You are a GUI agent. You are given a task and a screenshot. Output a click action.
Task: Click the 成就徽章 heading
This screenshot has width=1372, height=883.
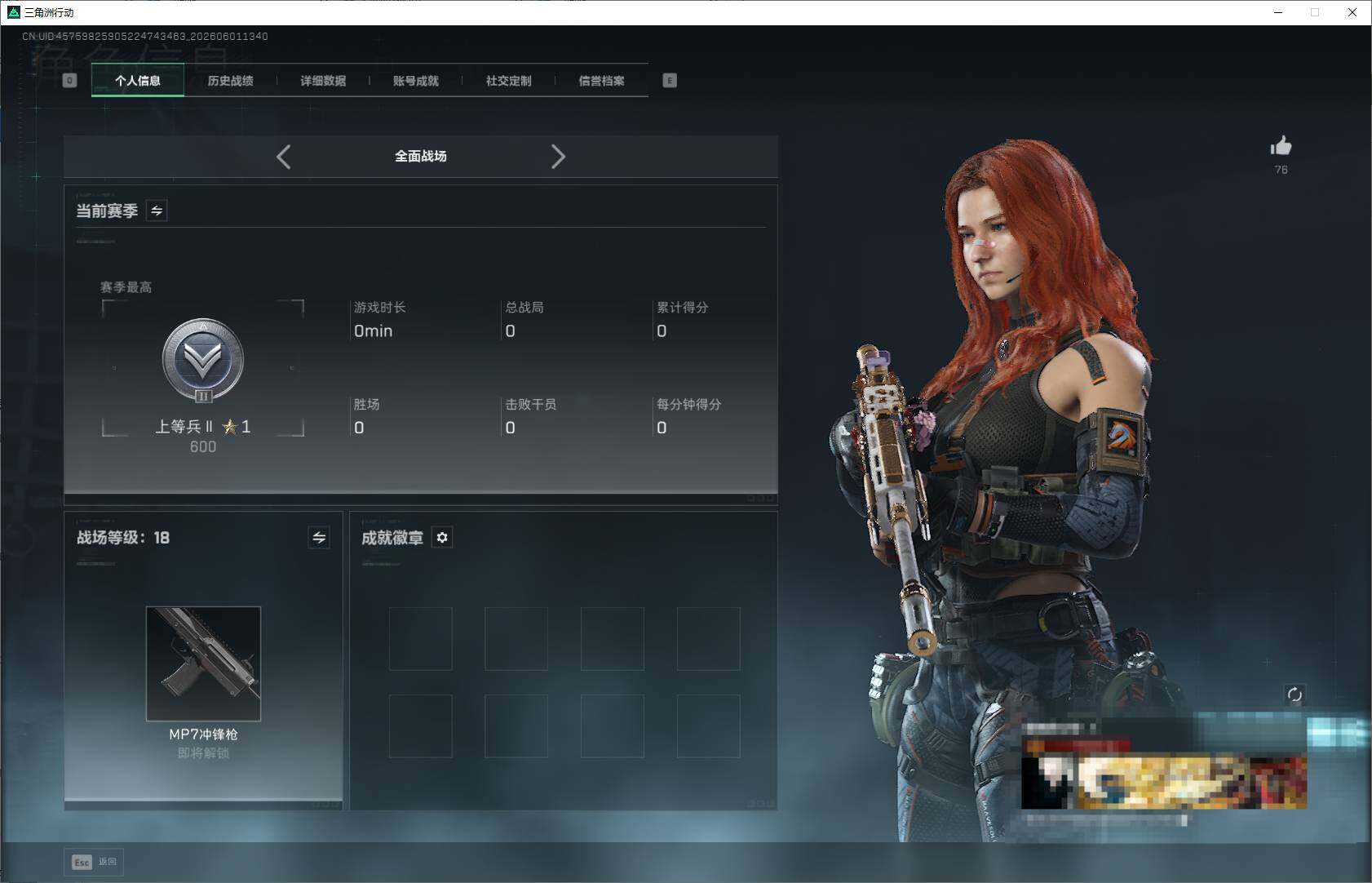[x=392, y=537]
